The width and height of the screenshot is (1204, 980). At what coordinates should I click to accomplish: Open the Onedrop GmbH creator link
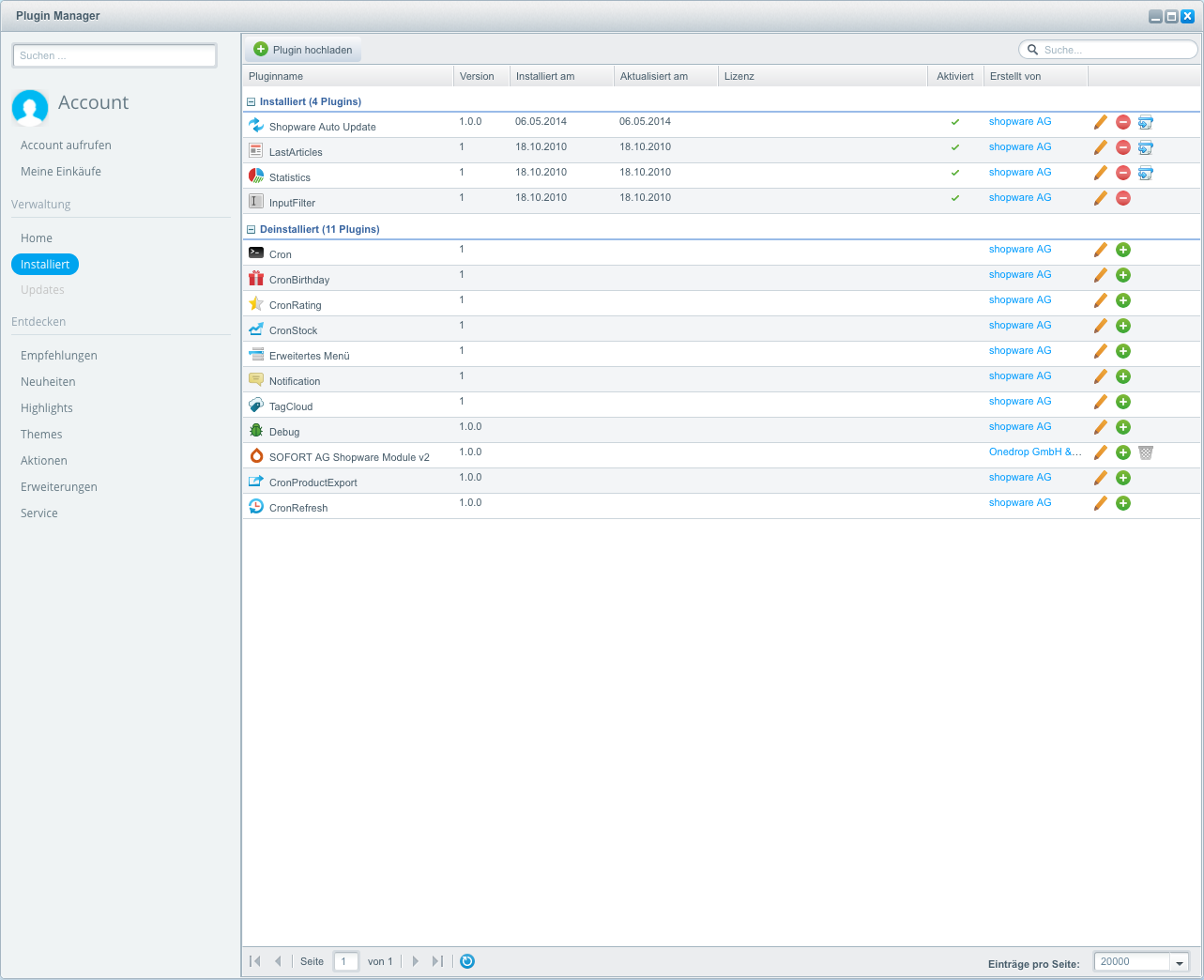pos(1034,452)
